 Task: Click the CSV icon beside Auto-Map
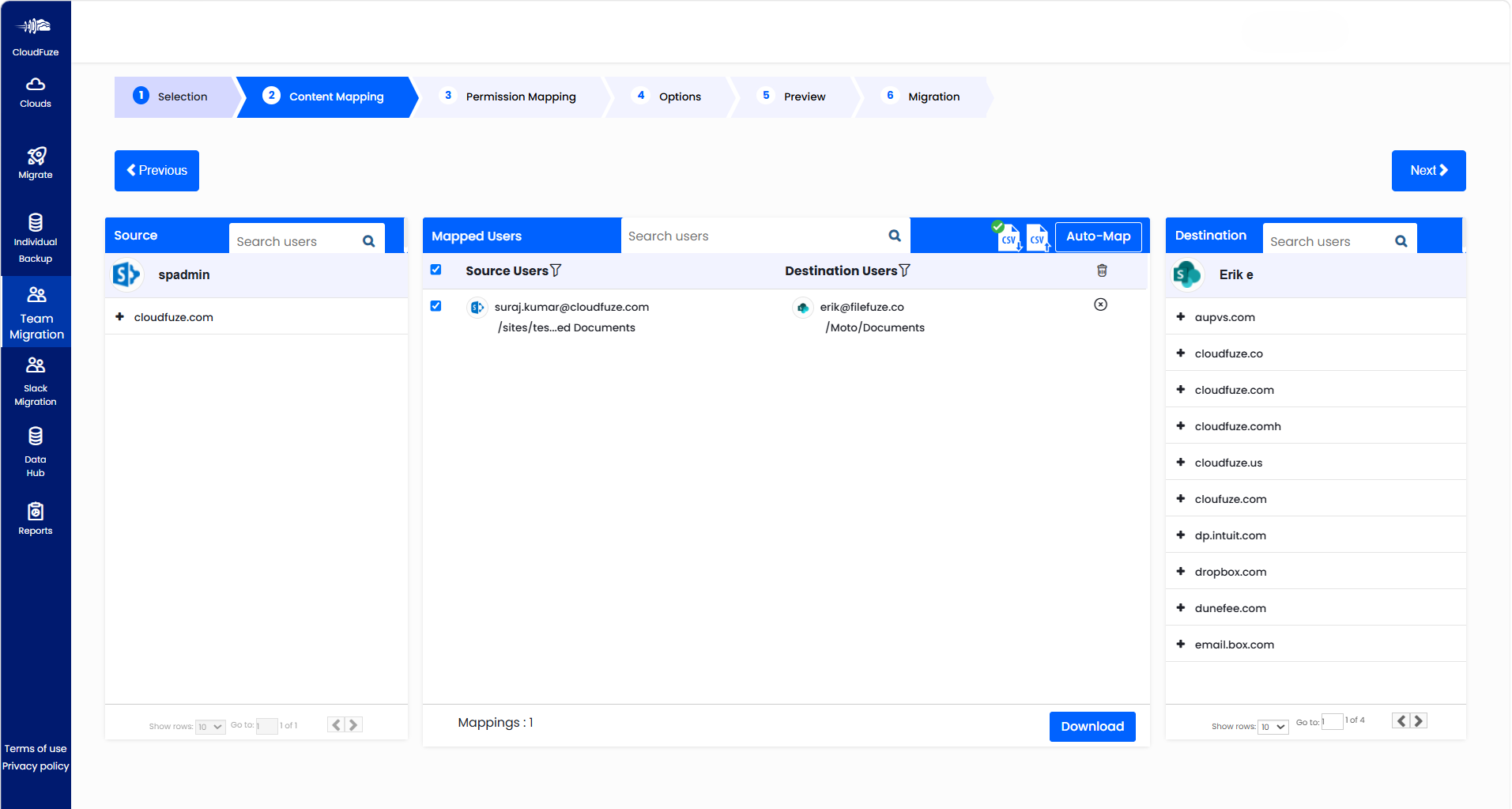[1038, 237]
